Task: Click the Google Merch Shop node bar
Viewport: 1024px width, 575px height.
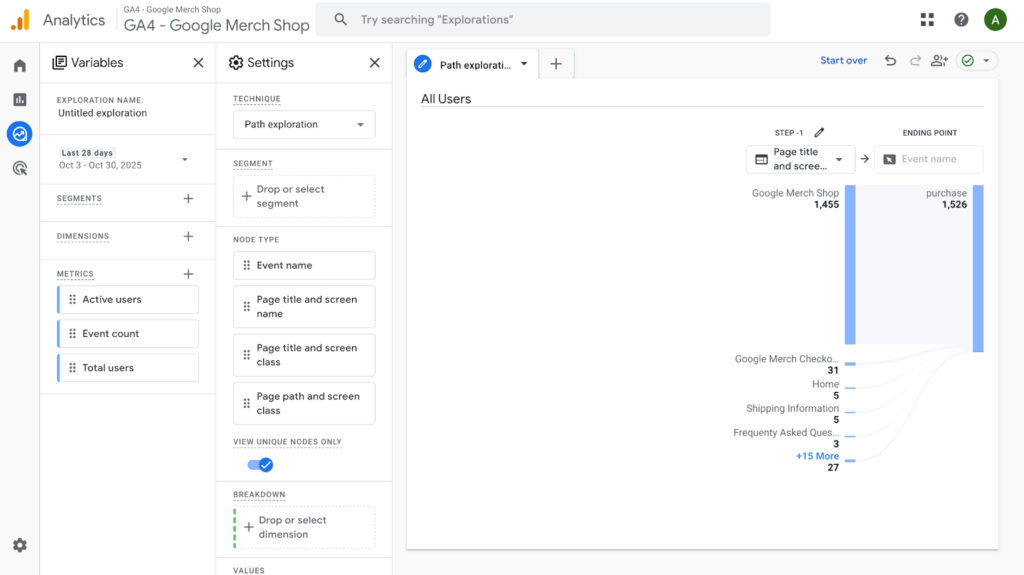Action: (849, 264)
